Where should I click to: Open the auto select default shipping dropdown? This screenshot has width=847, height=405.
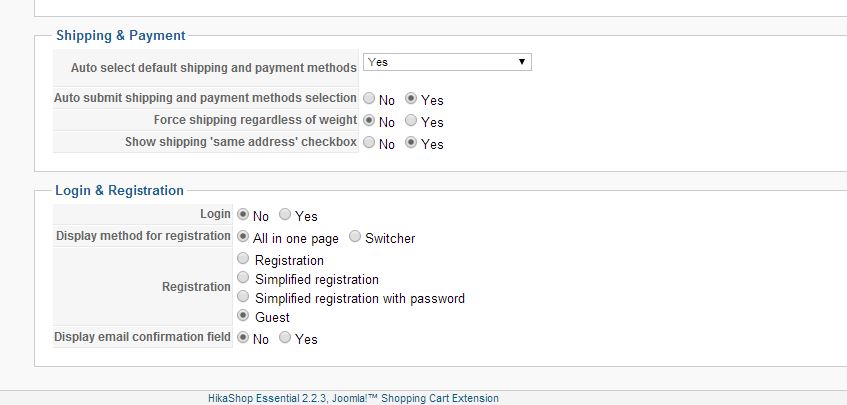coord(447,63)
